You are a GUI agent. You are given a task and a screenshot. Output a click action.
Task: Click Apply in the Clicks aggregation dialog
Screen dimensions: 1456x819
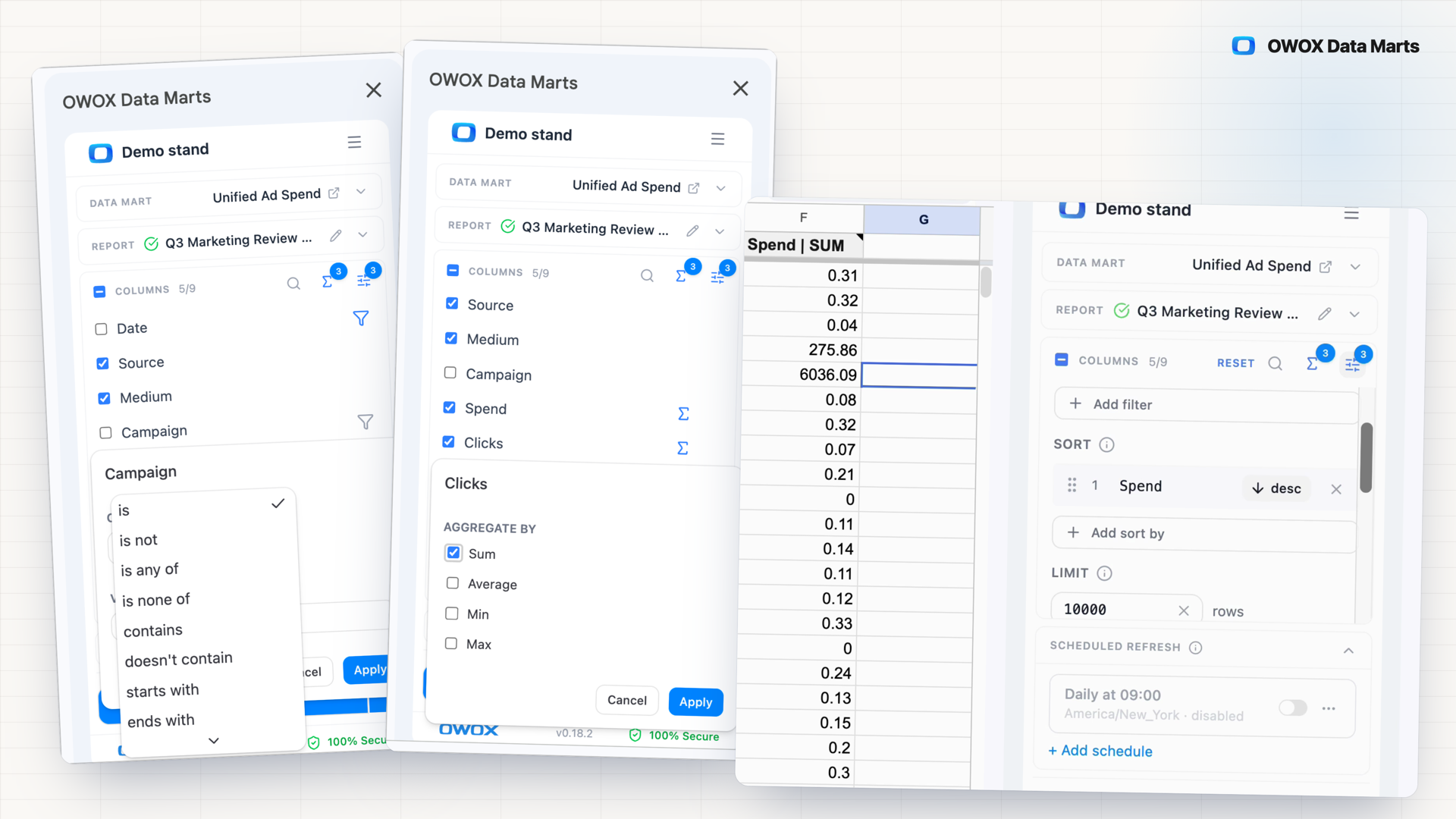[695, 702]
